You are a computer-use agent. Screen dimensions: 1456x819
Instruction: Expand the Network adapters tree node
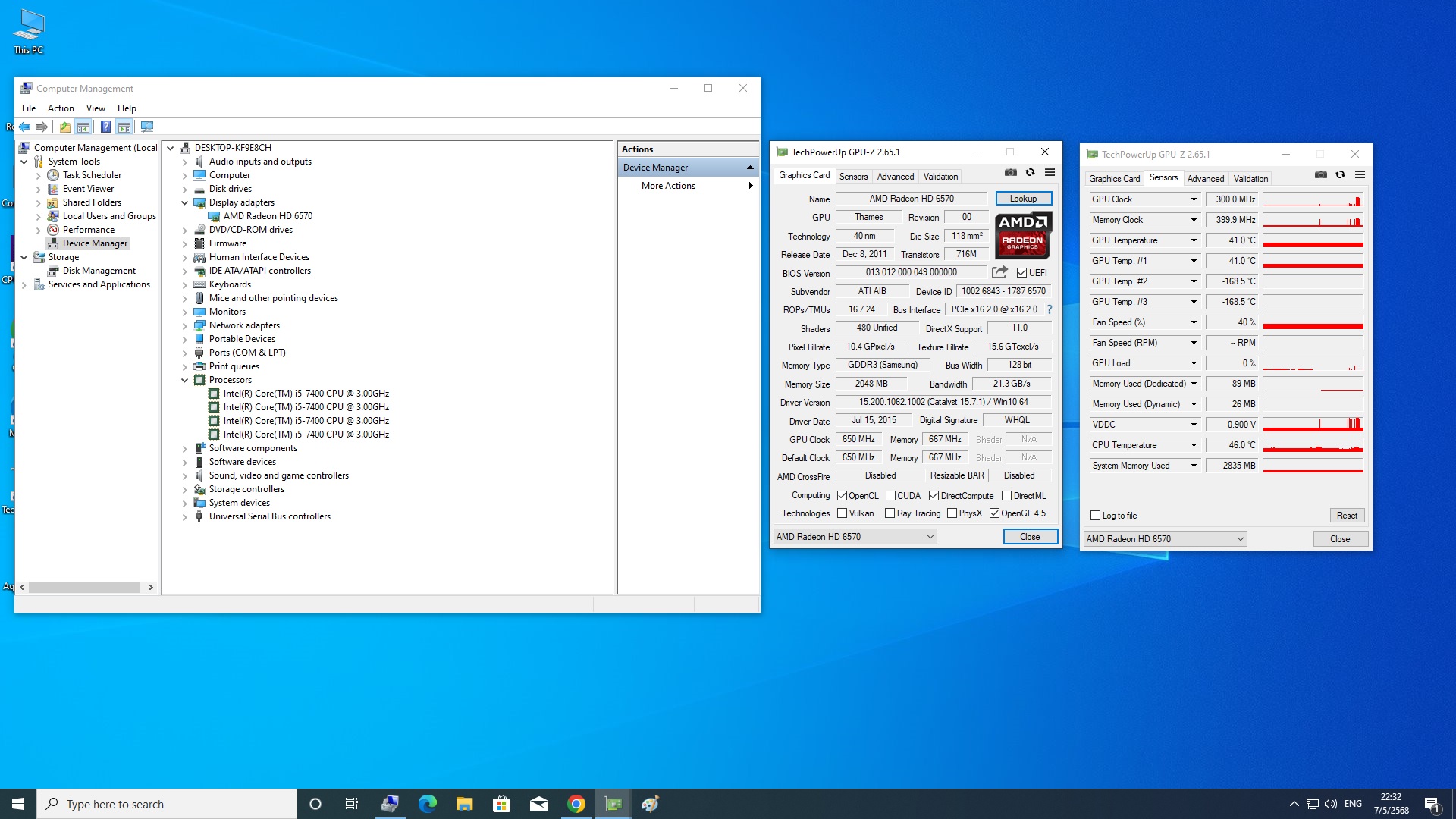coord(184,325)
